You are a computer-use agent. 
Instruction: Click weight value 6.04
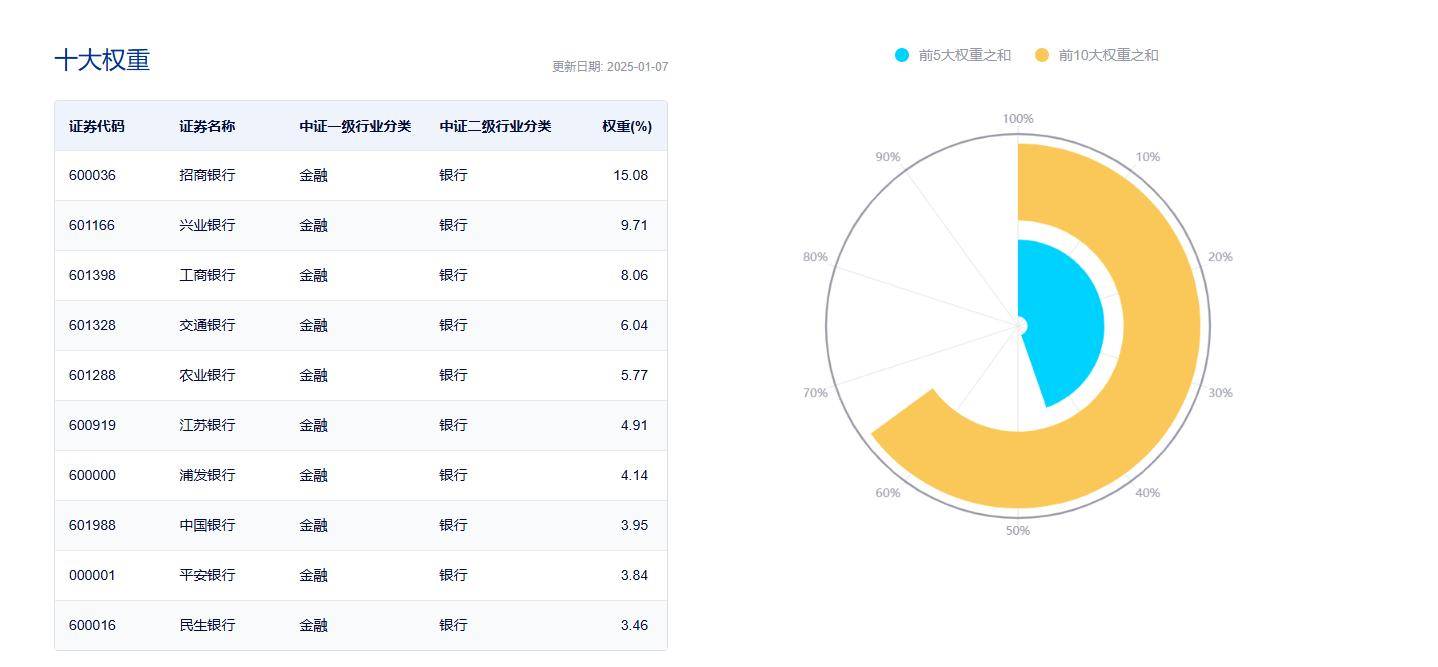634,325
